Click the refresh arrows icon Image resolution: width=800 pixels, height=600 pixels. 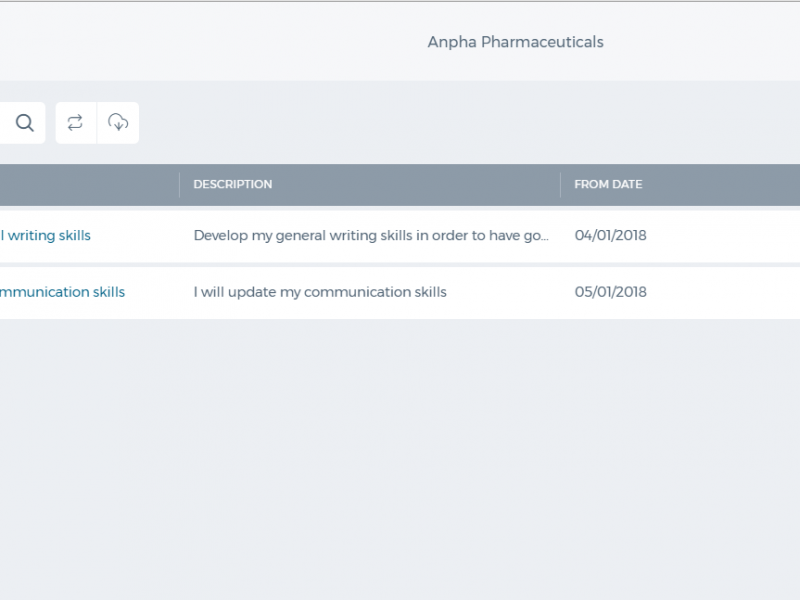tap(75, 123)
